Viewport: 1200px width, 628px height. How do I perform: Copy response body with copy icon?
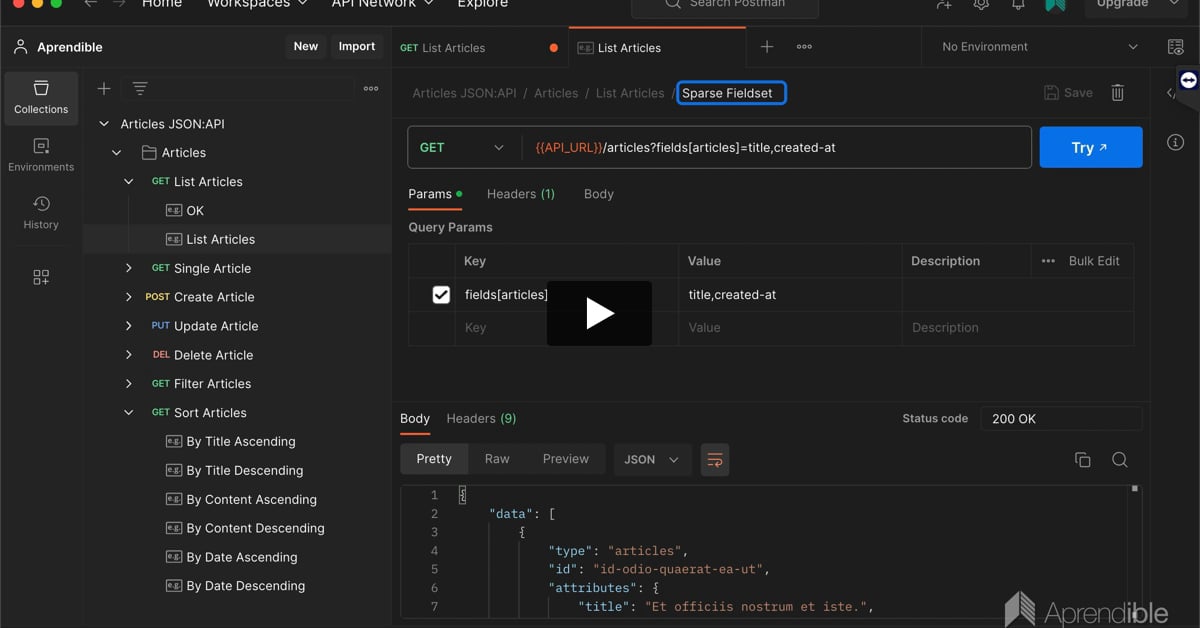1082,459
